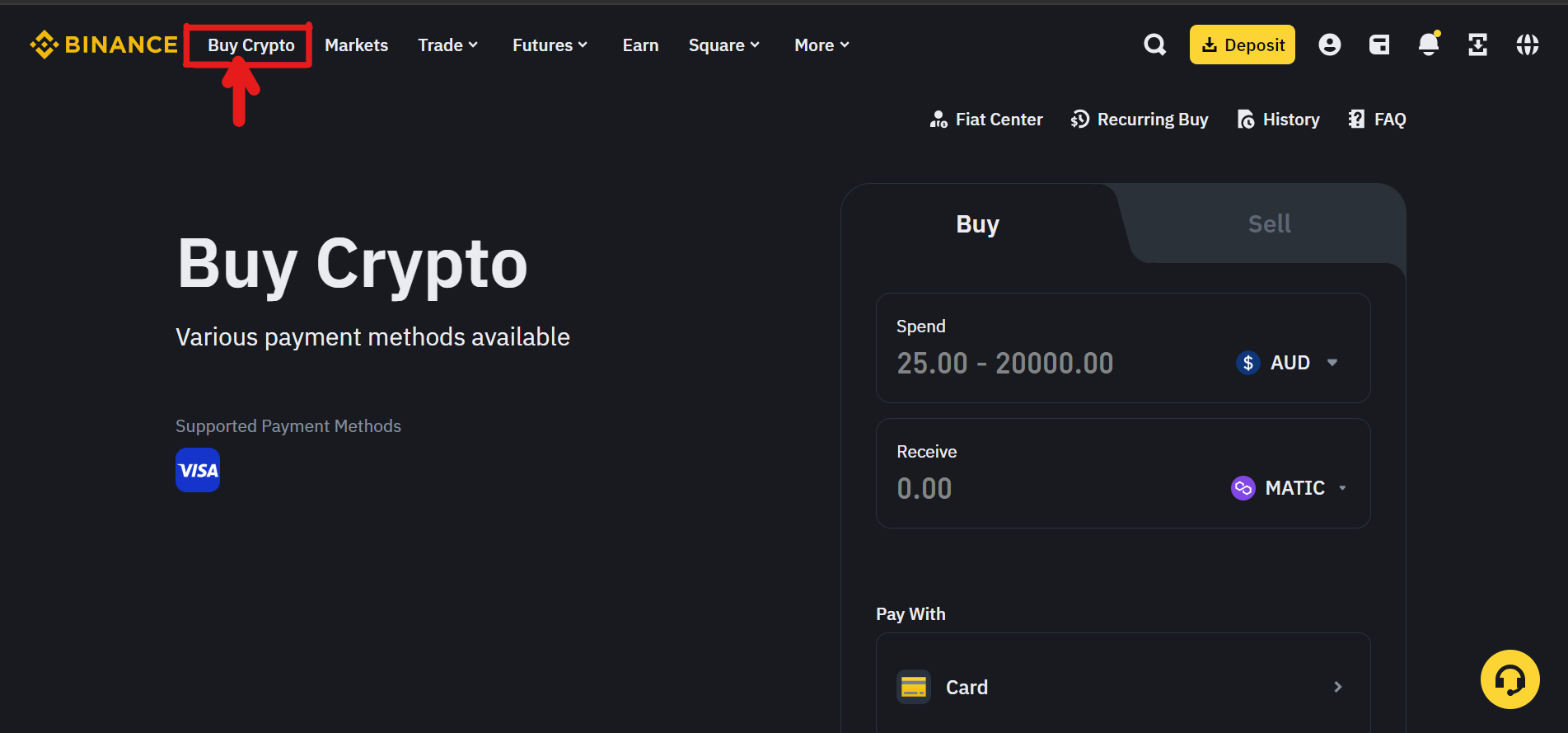Expand the AUD currency dropdown

1287,363
